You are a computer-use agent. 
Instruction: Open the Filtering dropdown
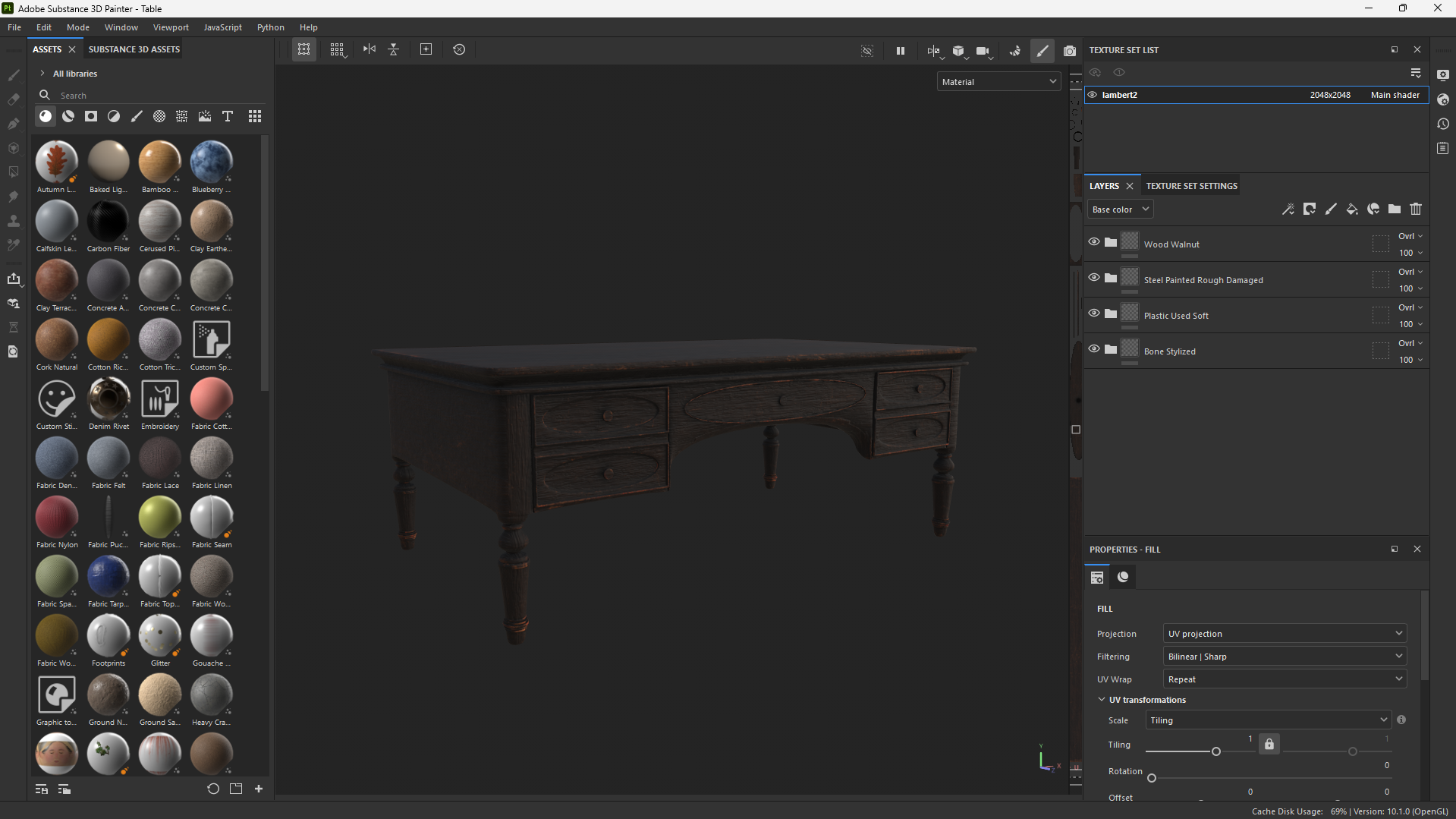point(1285,657)
